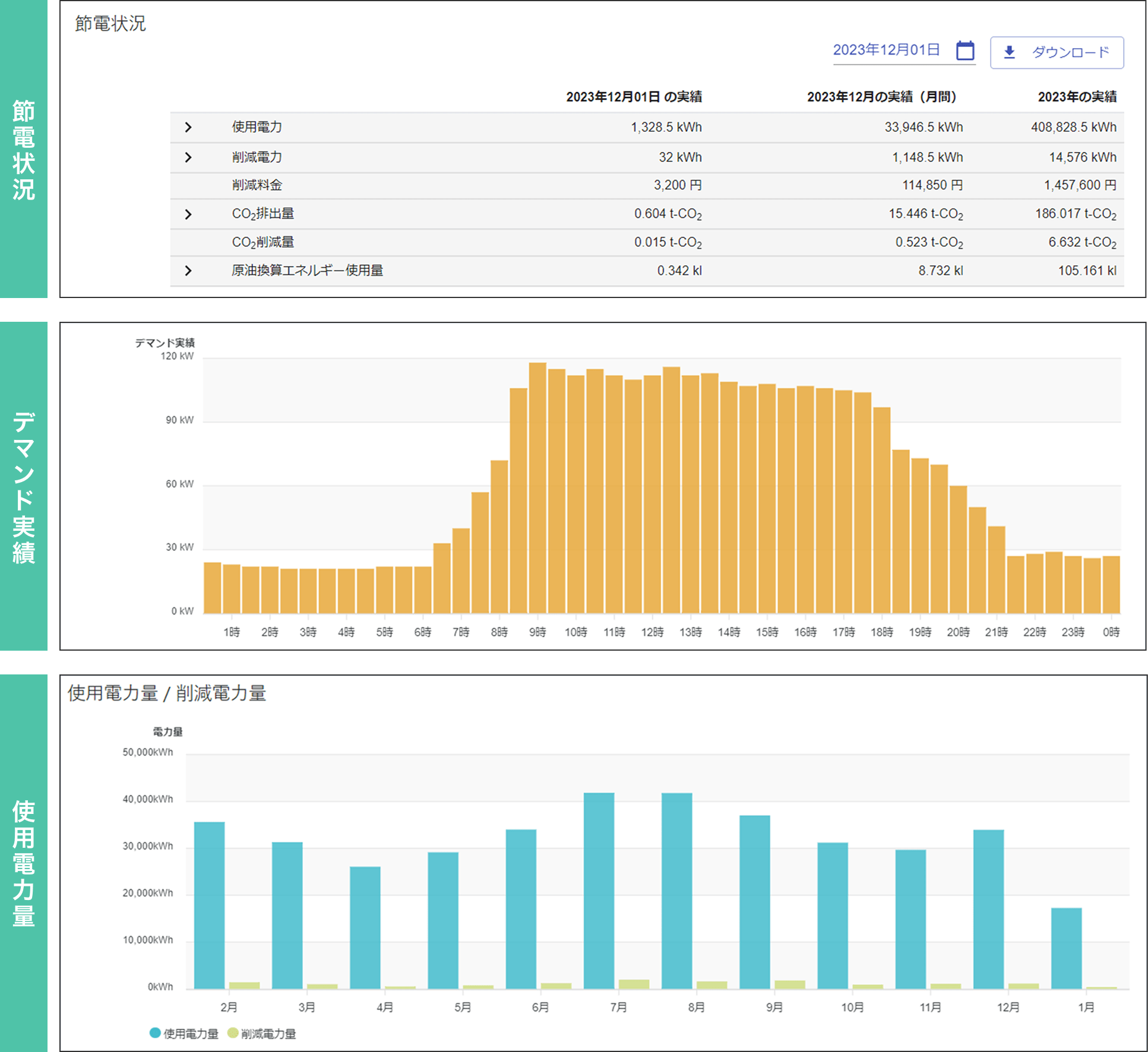Click the 50,000kWh axis label
Viewport: 1148px width, 1052px height.
click(x=148, y=752)
